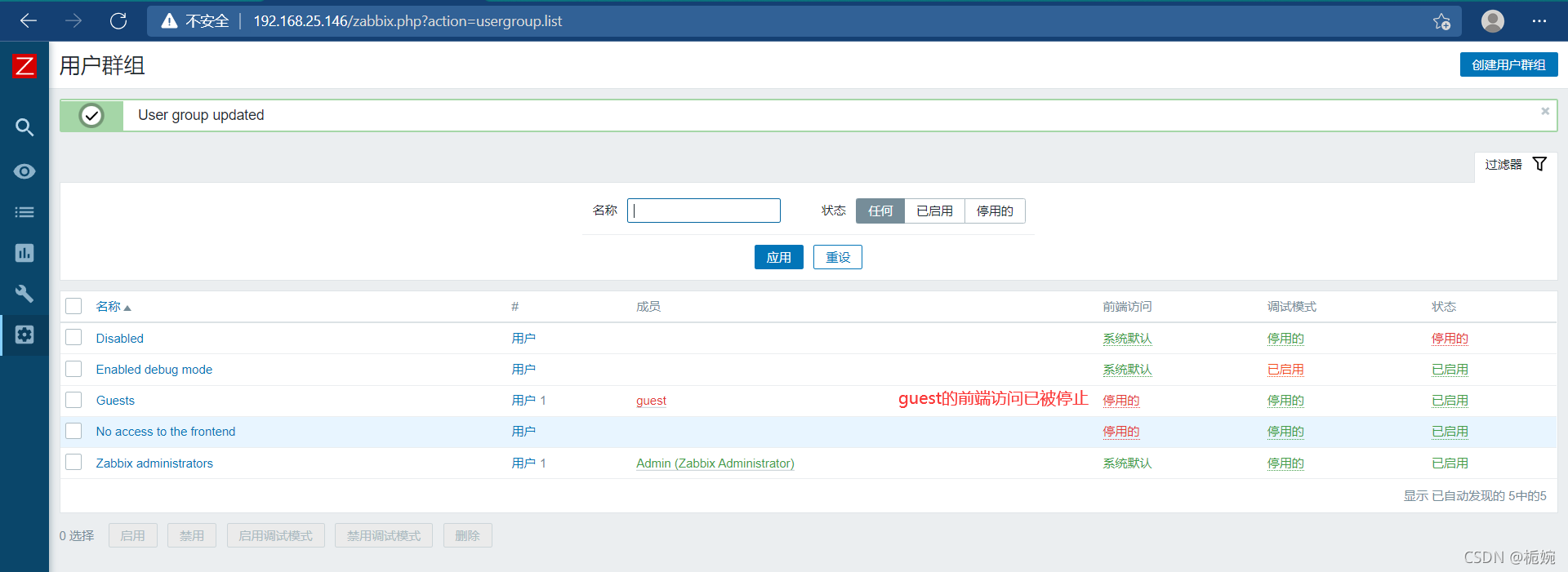The height and width of the screenshot is (572, 1568).
Task: Toggle status 已启用 of Guests group
Action: click(x=1450, y=401)
